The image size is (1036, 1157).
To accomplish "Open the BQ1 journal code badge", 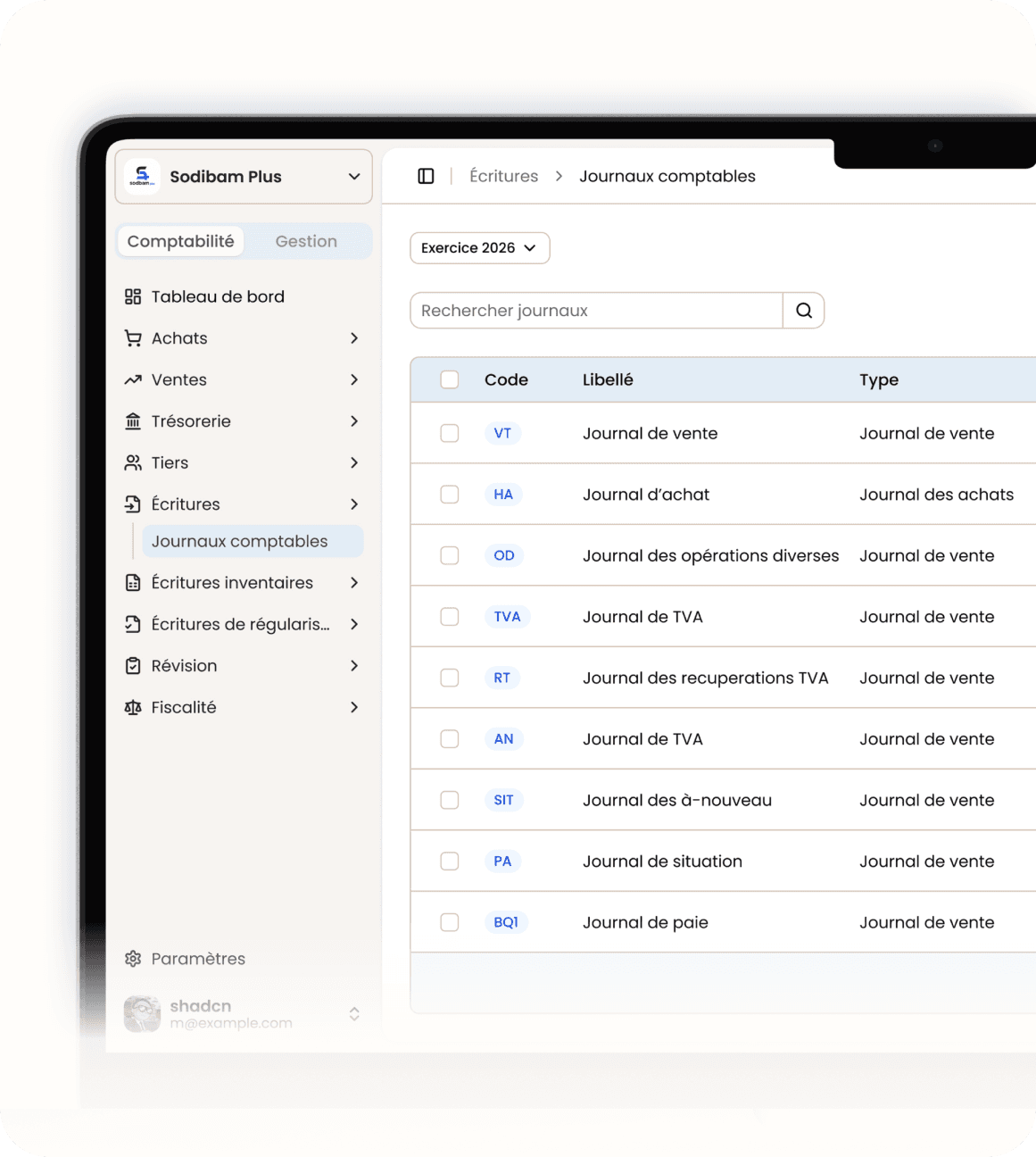I will (x=506, y=922).
